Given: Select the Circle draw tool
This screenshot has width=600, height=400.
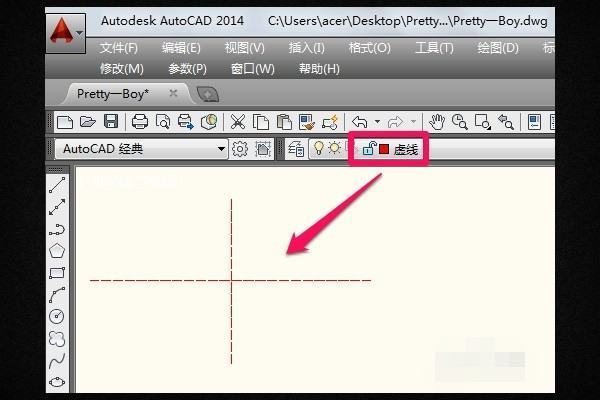Looking at the screenshot, I should click(x=58, y=316).
